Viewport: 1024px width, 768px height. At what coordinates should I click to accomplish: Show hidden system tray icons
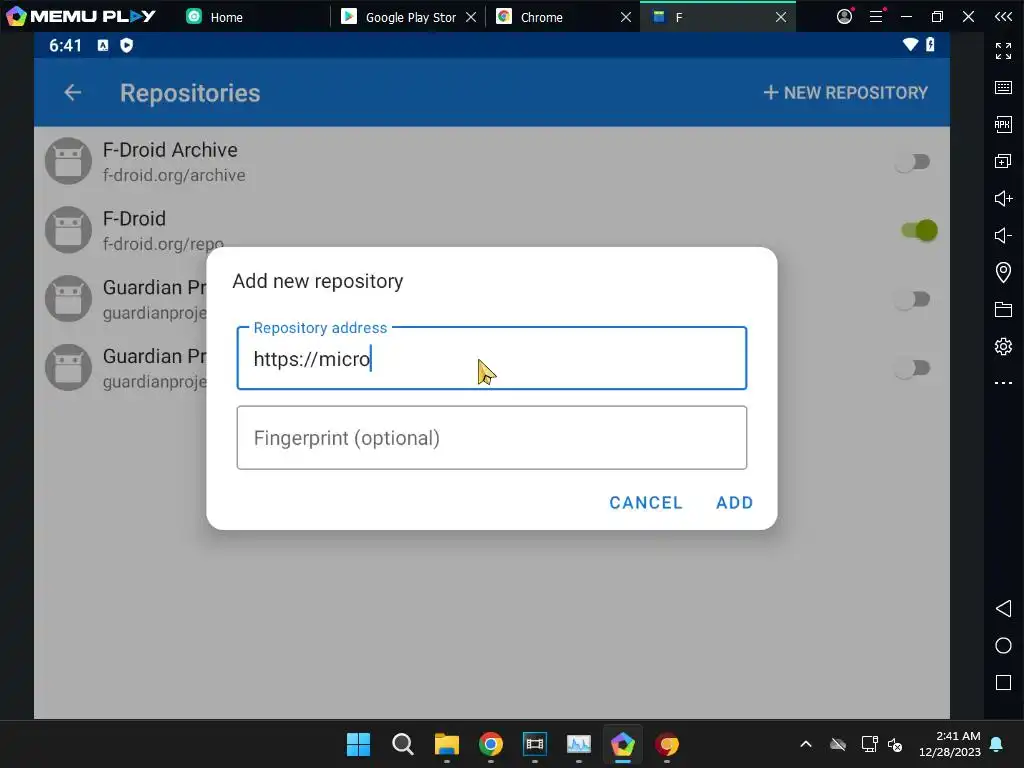(x=806, y=744)
